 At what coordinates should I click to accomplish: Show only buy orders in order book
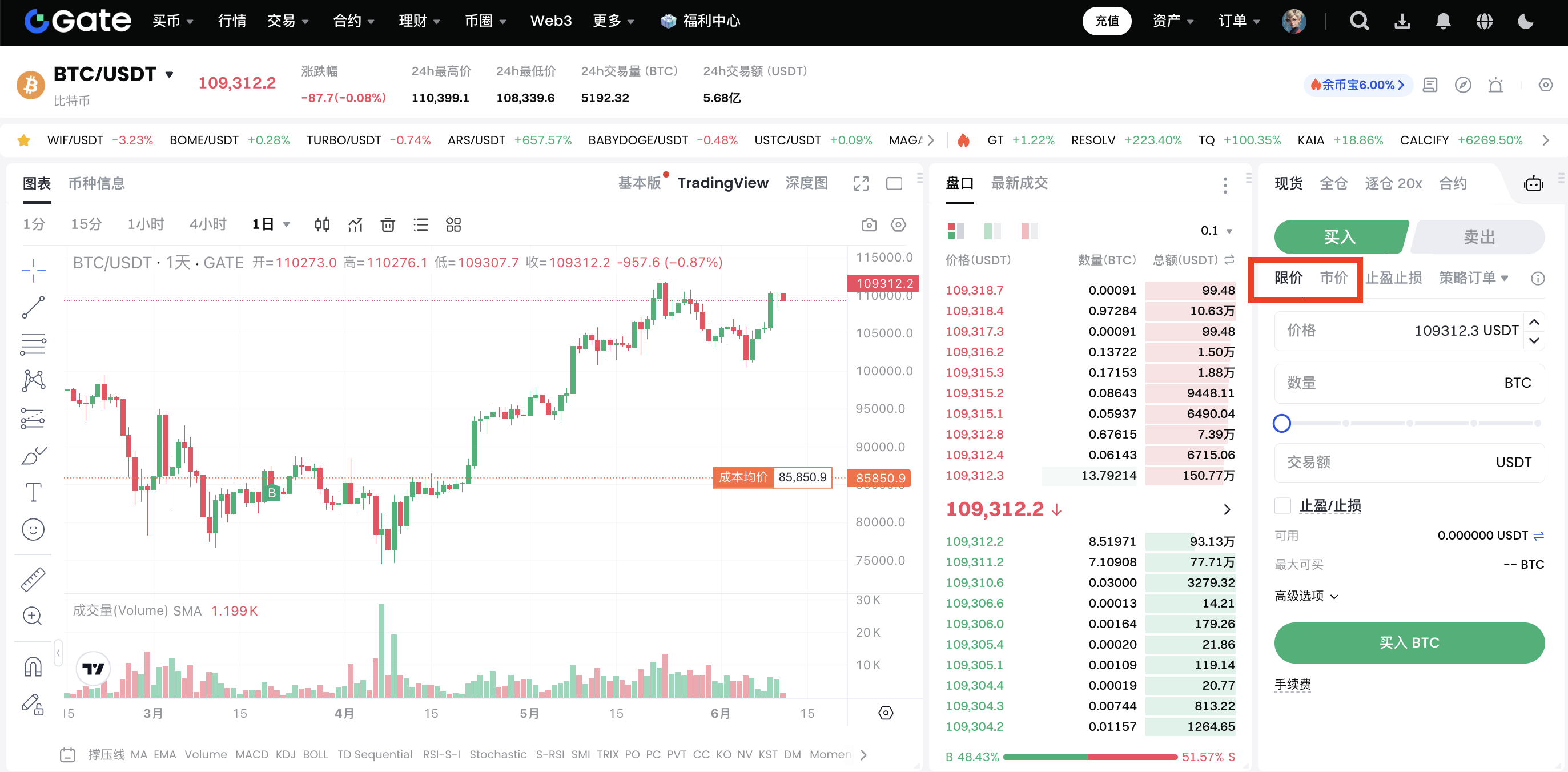click(x=992, y=231)
